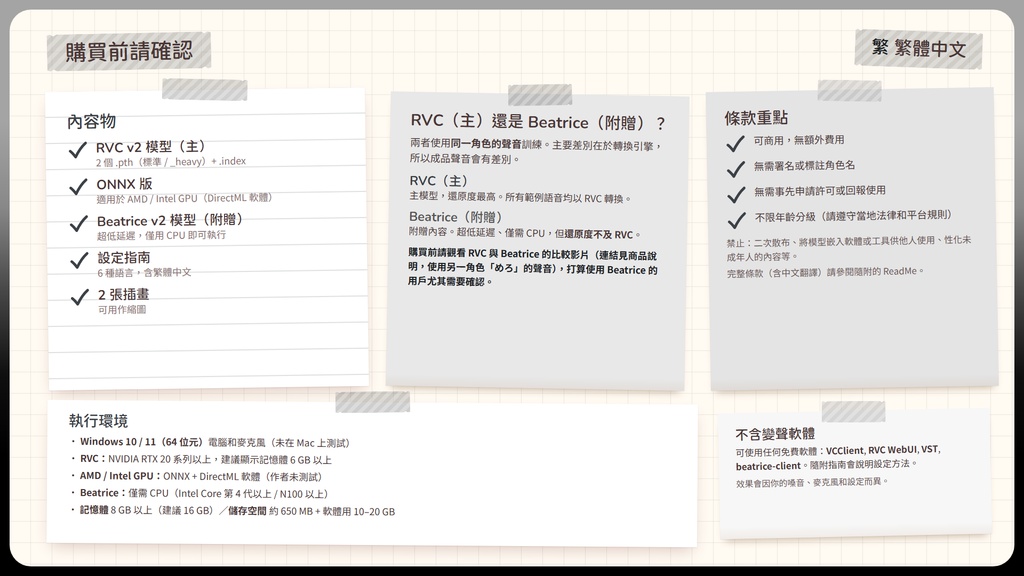
Task: Click the line 適用於 AMD / Intel GPU（DirectML 軟體）
Action: pyautogui.click(x=184, y=199)
